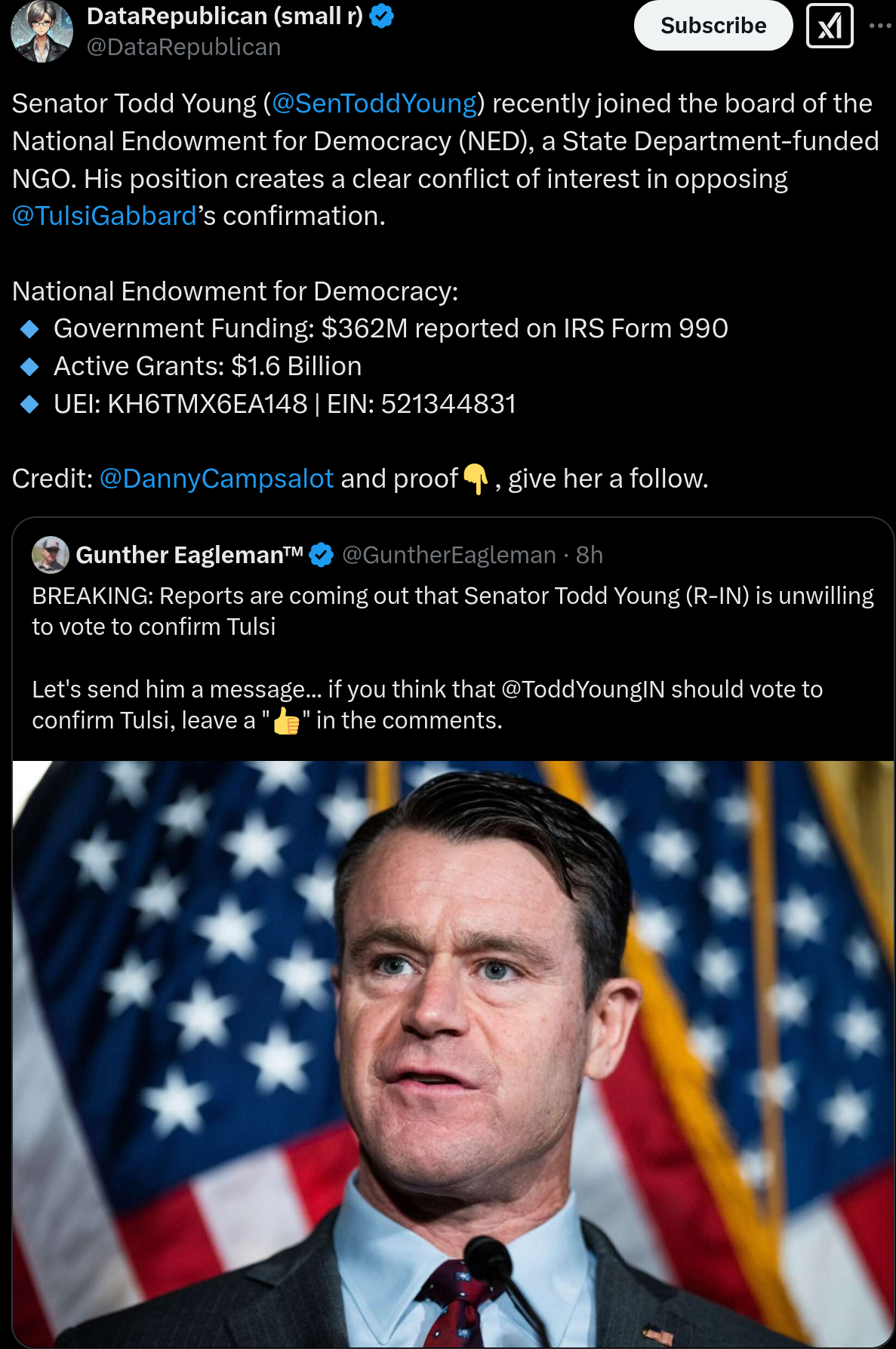Click the Grok xAI icon button
This screenshot has height=1349, width=896.
[830, 26]
